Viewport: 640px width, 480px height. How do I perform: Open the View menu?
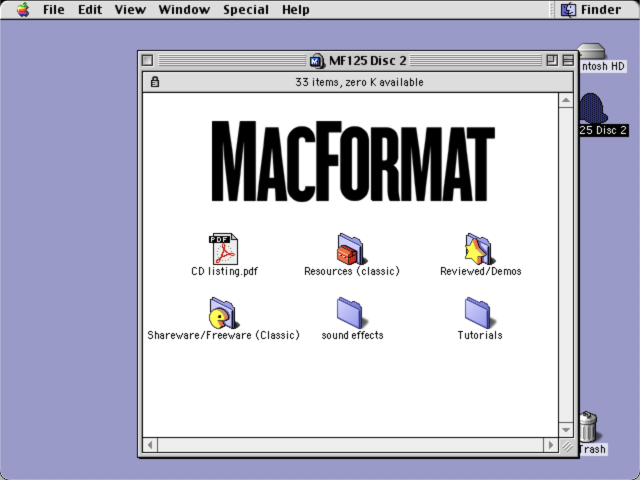[130, 9]
